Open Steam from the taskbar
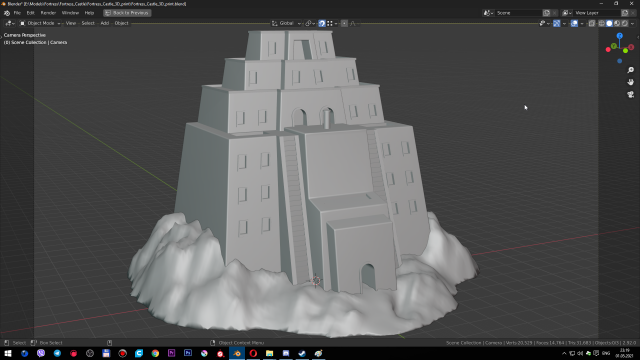640x360 pixels. point(302,353)
